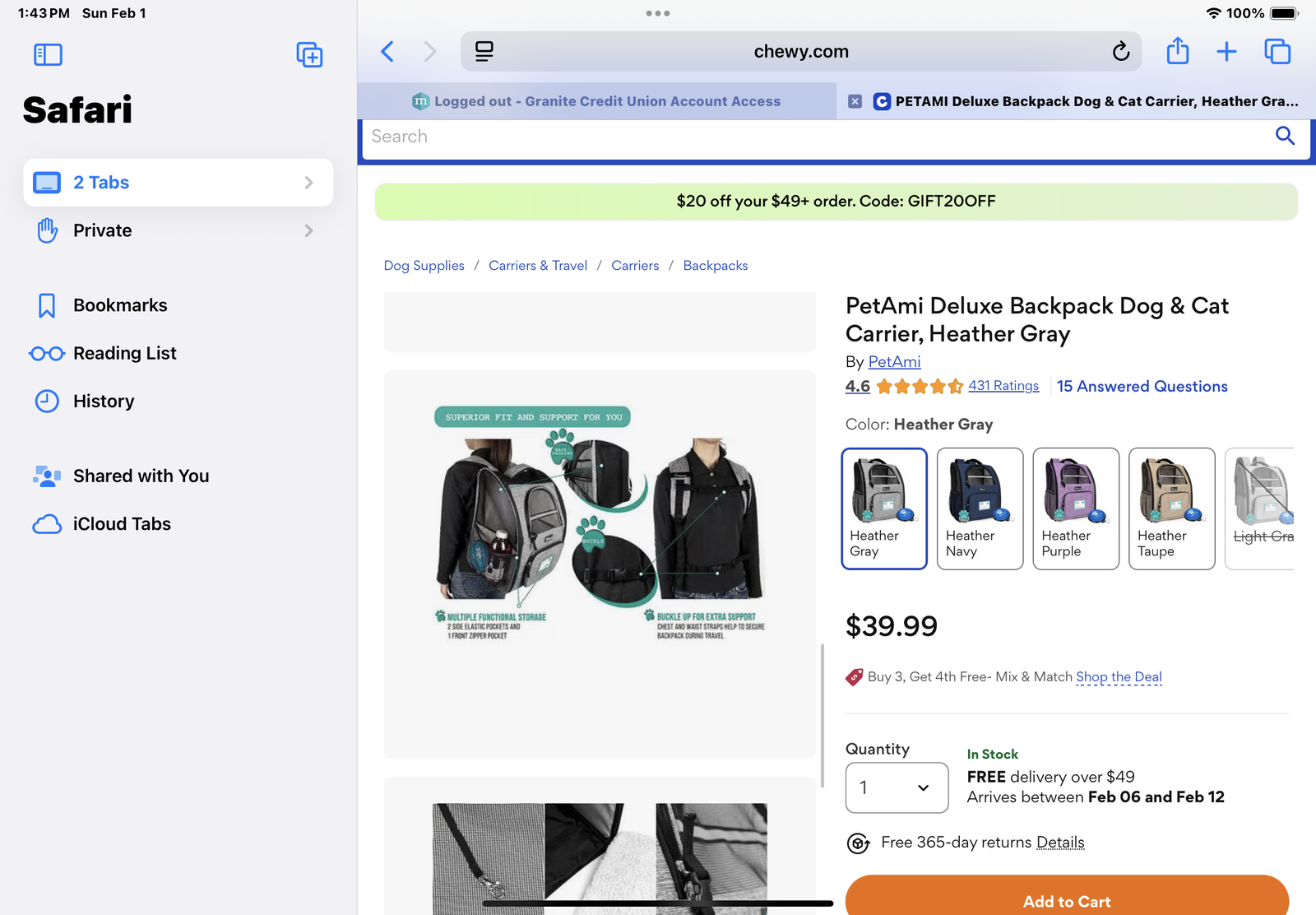The width and height of the screenshot is (1316, 915).
Task: Expand the Private tab group
Action: point(178,230)
